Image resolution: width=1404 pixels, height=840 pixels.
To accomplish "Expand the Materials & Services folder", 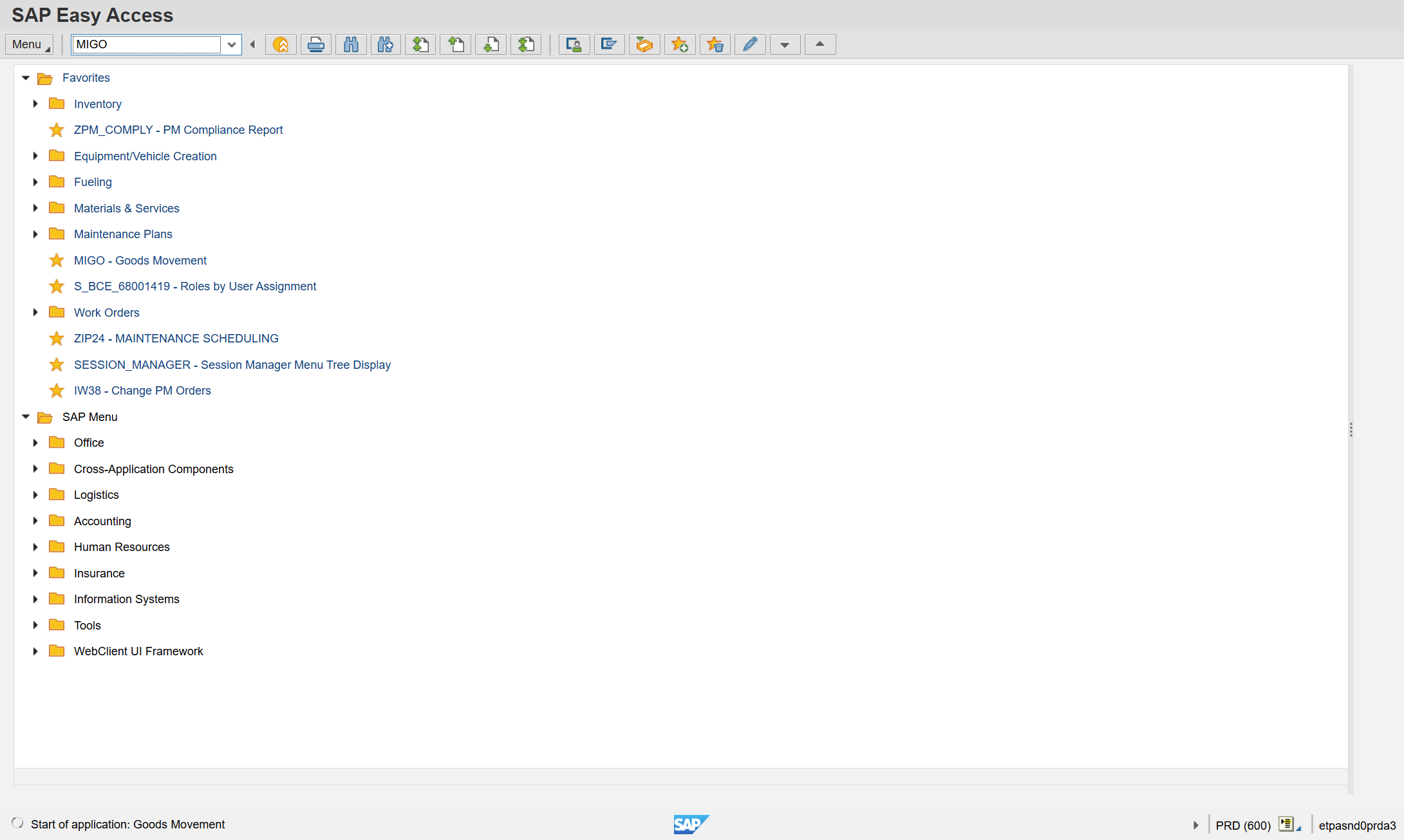I will pyautogui.click(x=35, y=208).
